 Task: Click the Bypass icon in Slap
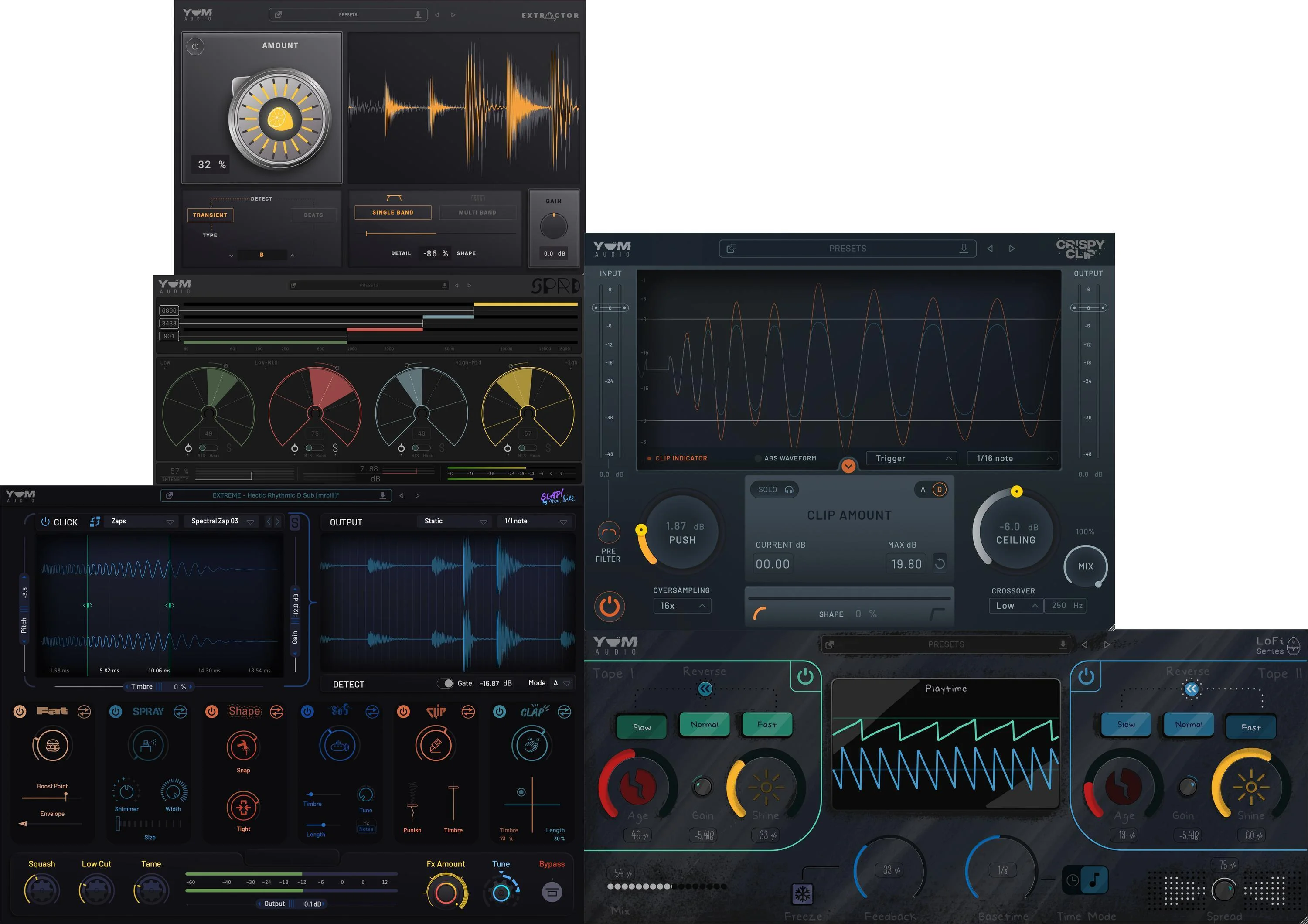click(552, 892)
